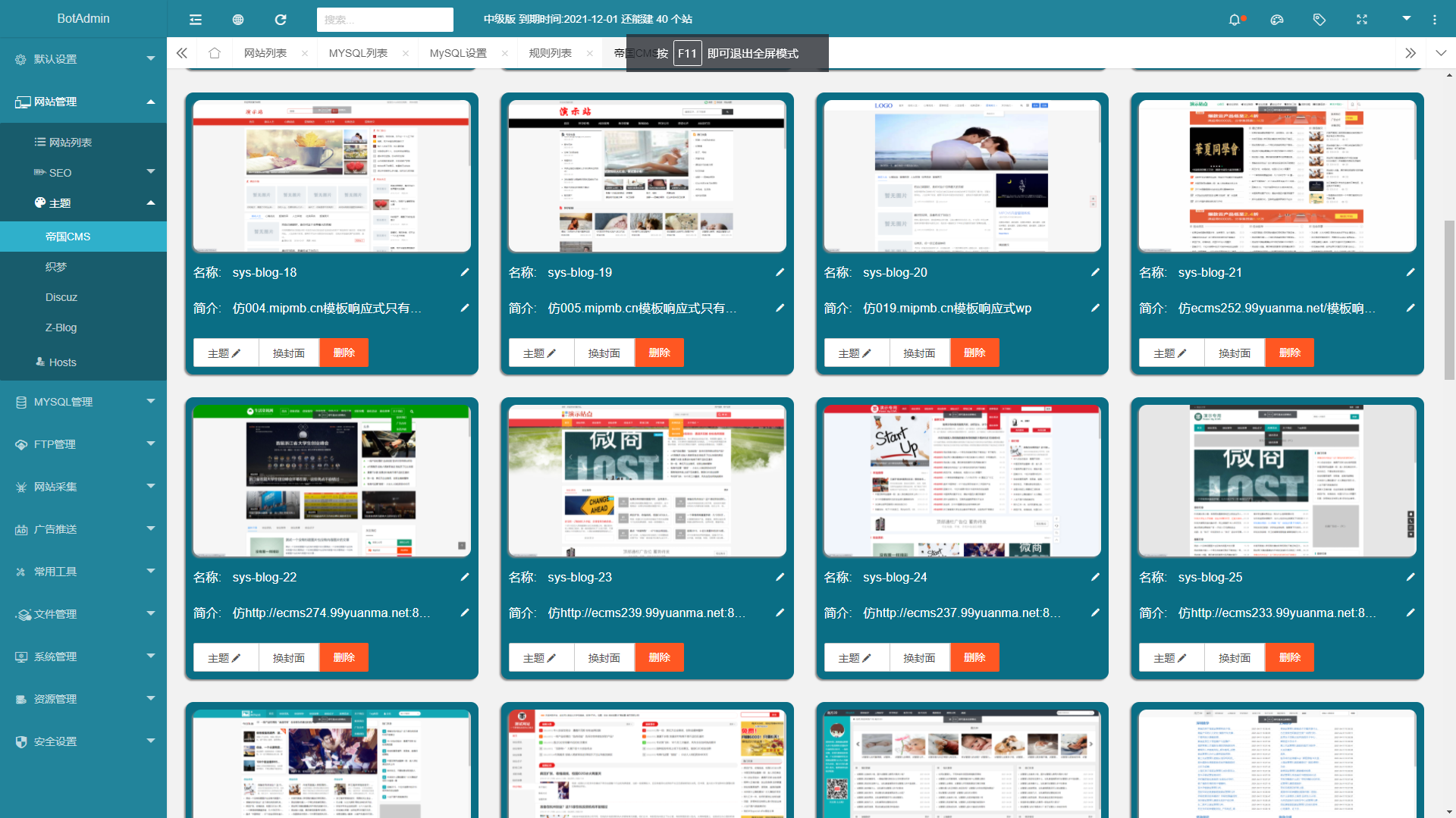Open Hosts in the sidebar
Image resolution: width=1456 pixels, height=818 pixels.
click(x=83, y=362)
